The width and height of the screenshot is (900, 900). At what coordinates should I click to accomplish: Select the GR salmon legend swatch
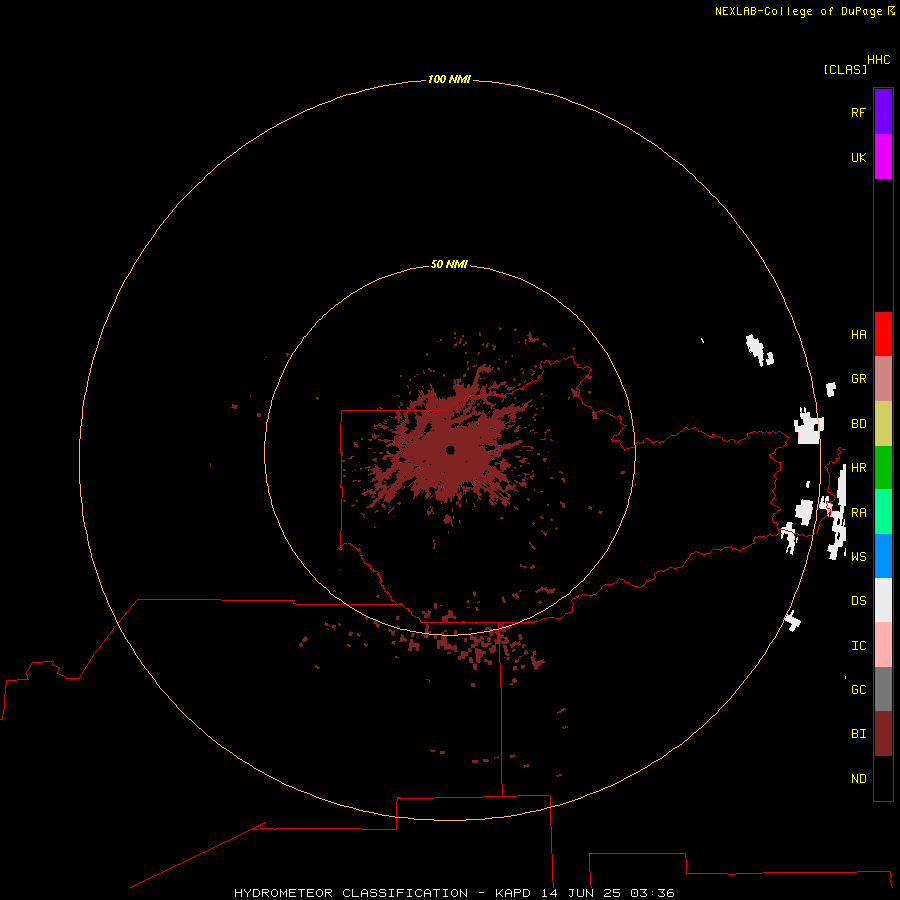coord(883,379)
